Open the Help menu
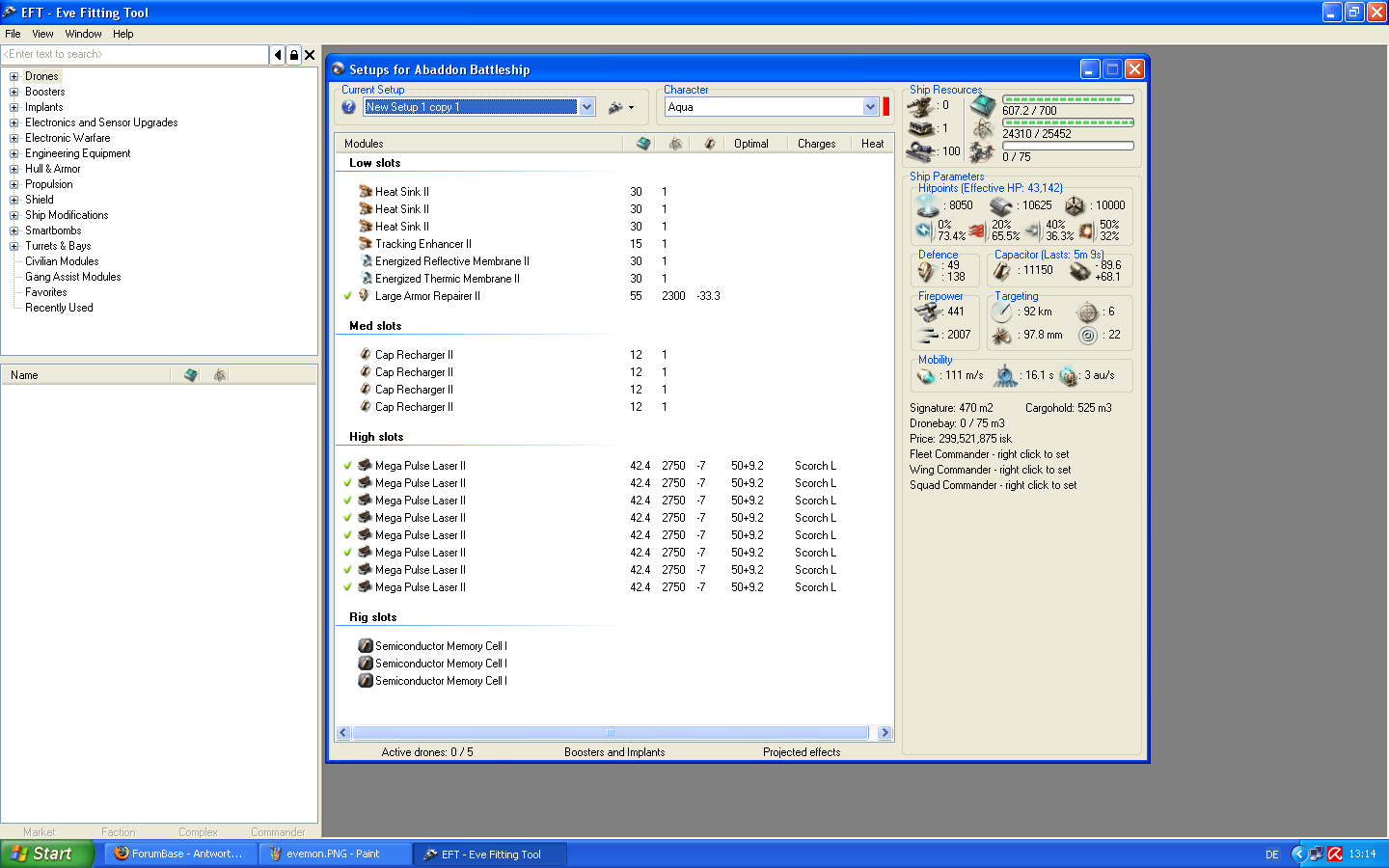 click(123, 34)
